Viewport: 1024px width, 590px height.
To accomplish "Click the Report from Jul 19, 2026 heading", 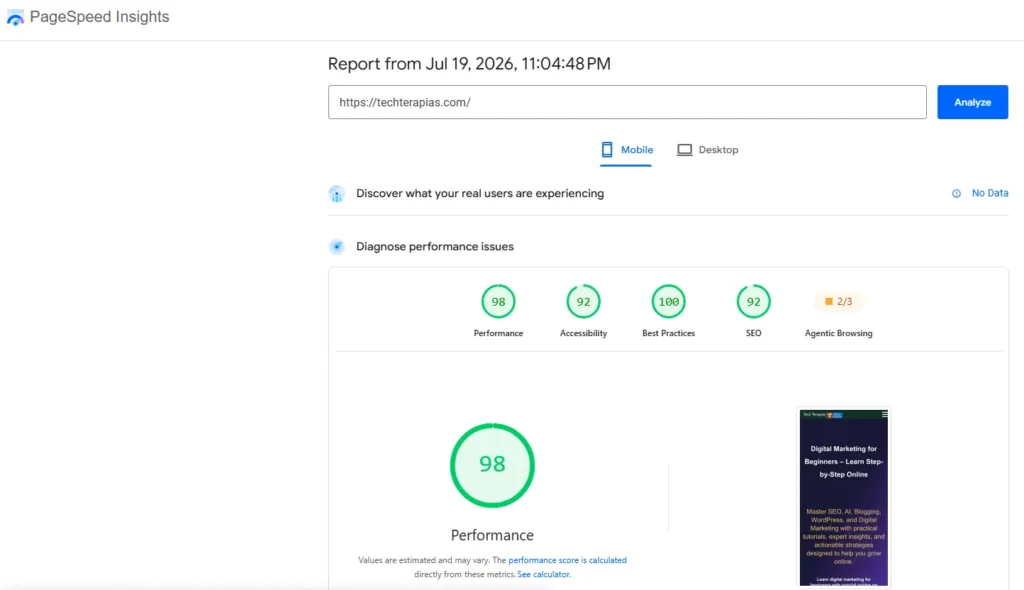I will [x=469, y=63].
